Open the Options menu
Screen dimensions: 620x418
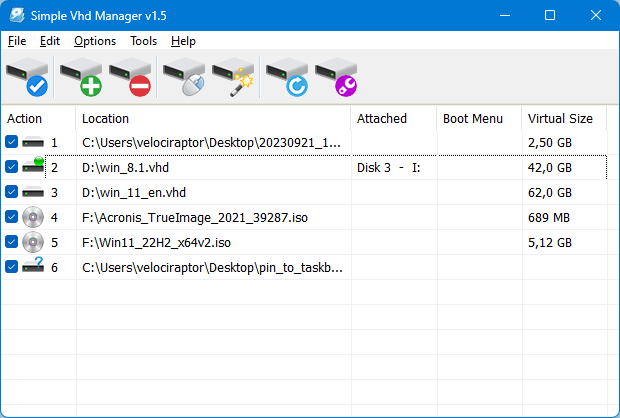coord(95,41)
